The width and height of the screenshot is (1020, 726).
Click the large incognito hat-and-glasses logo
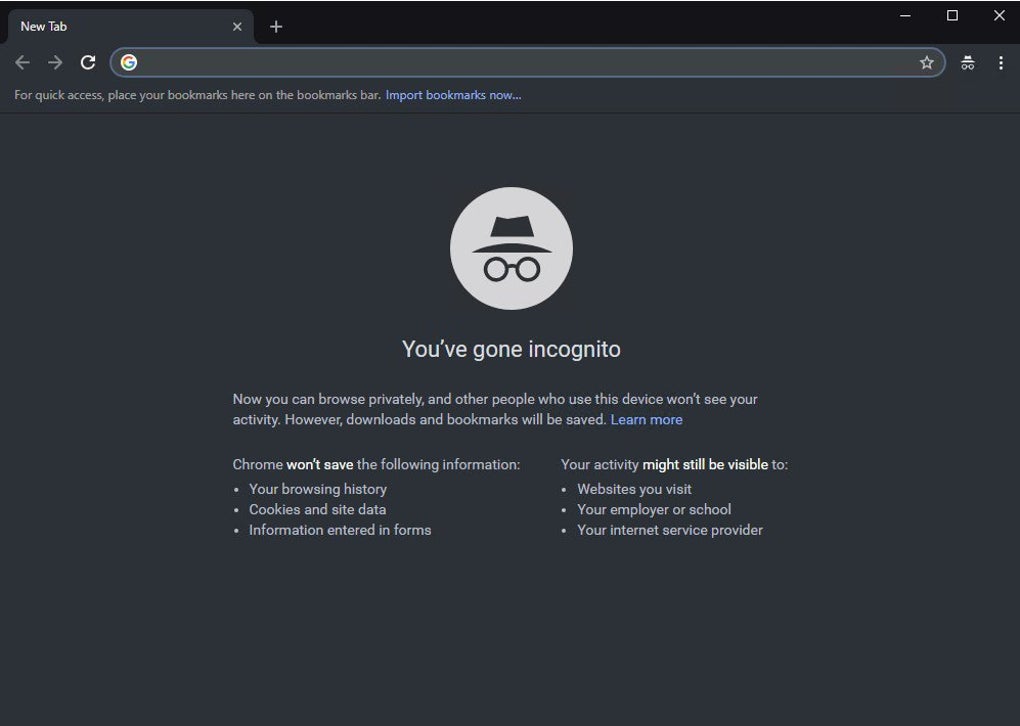511,249
